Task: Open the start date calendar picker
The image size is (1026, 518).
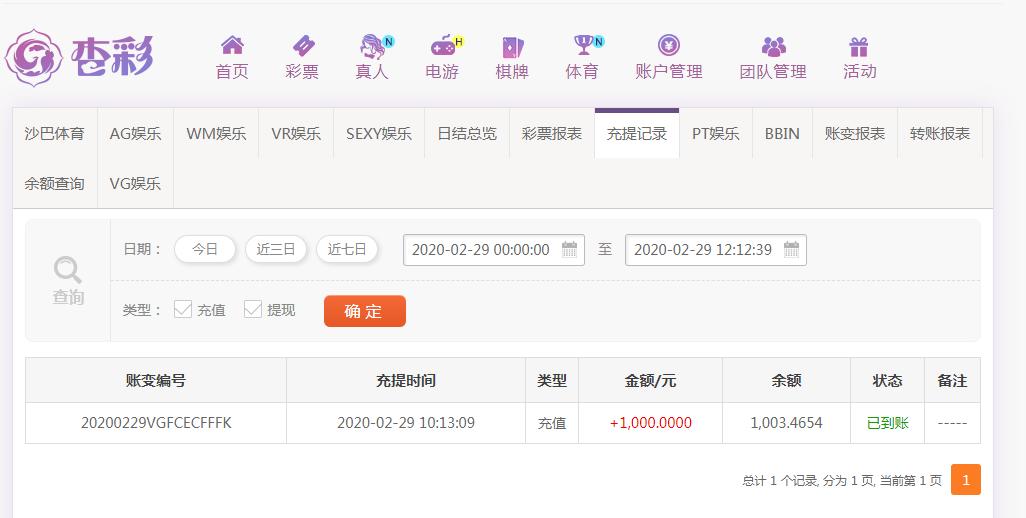Action: pyautogui.click(x=569, y=249)
